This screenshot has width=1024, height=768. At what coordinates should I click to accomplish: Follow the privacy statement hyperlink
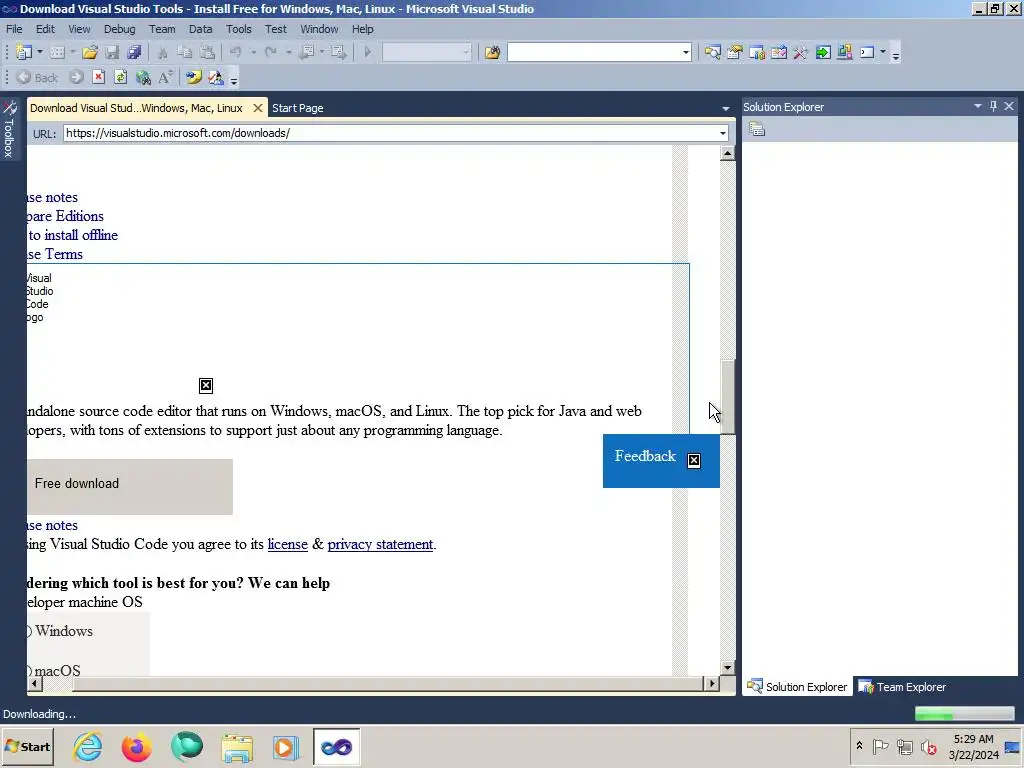(x=380, y=544)
